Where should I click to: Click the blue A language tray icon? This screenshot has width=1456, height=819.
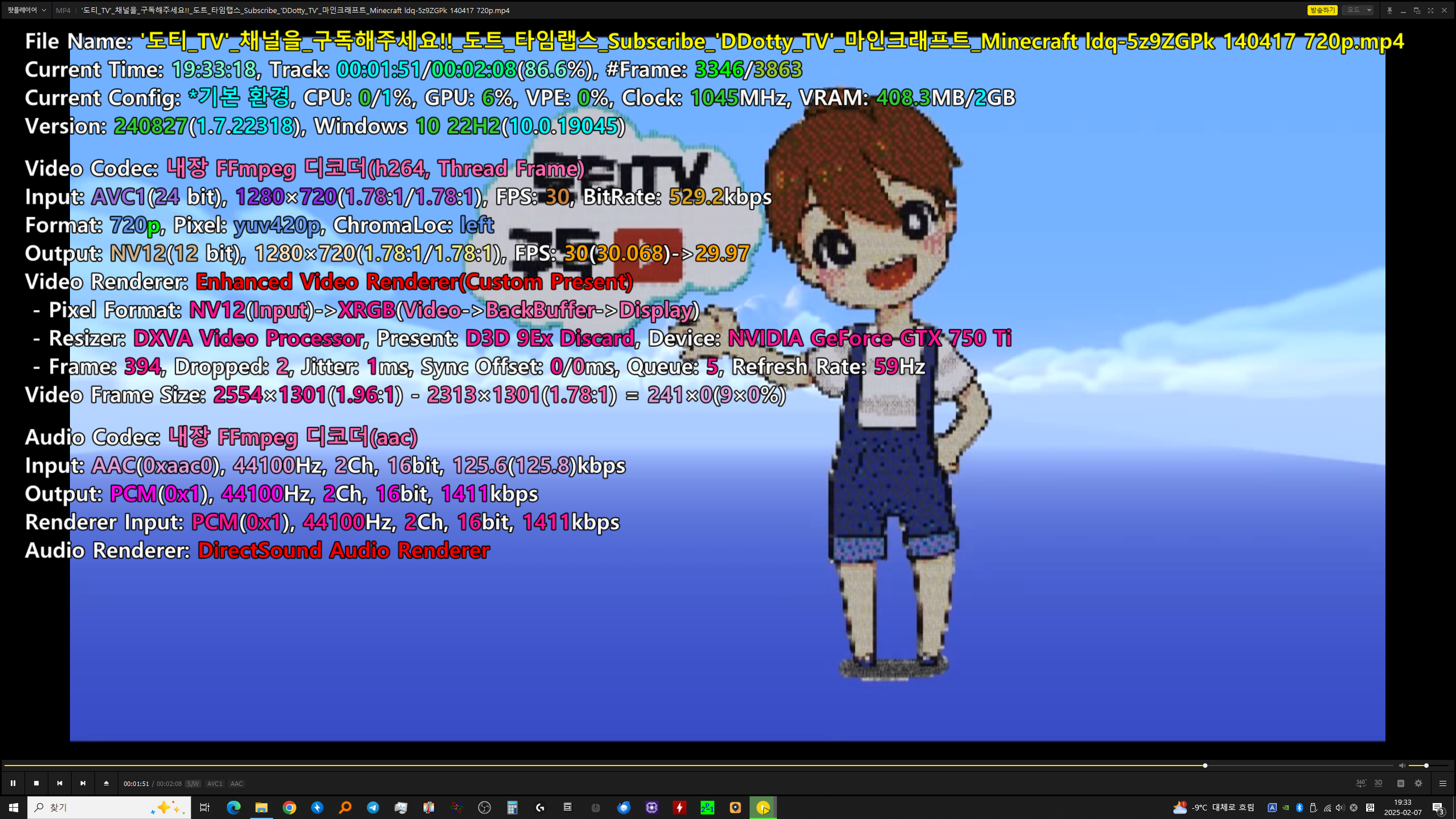tap(1272, 808)
